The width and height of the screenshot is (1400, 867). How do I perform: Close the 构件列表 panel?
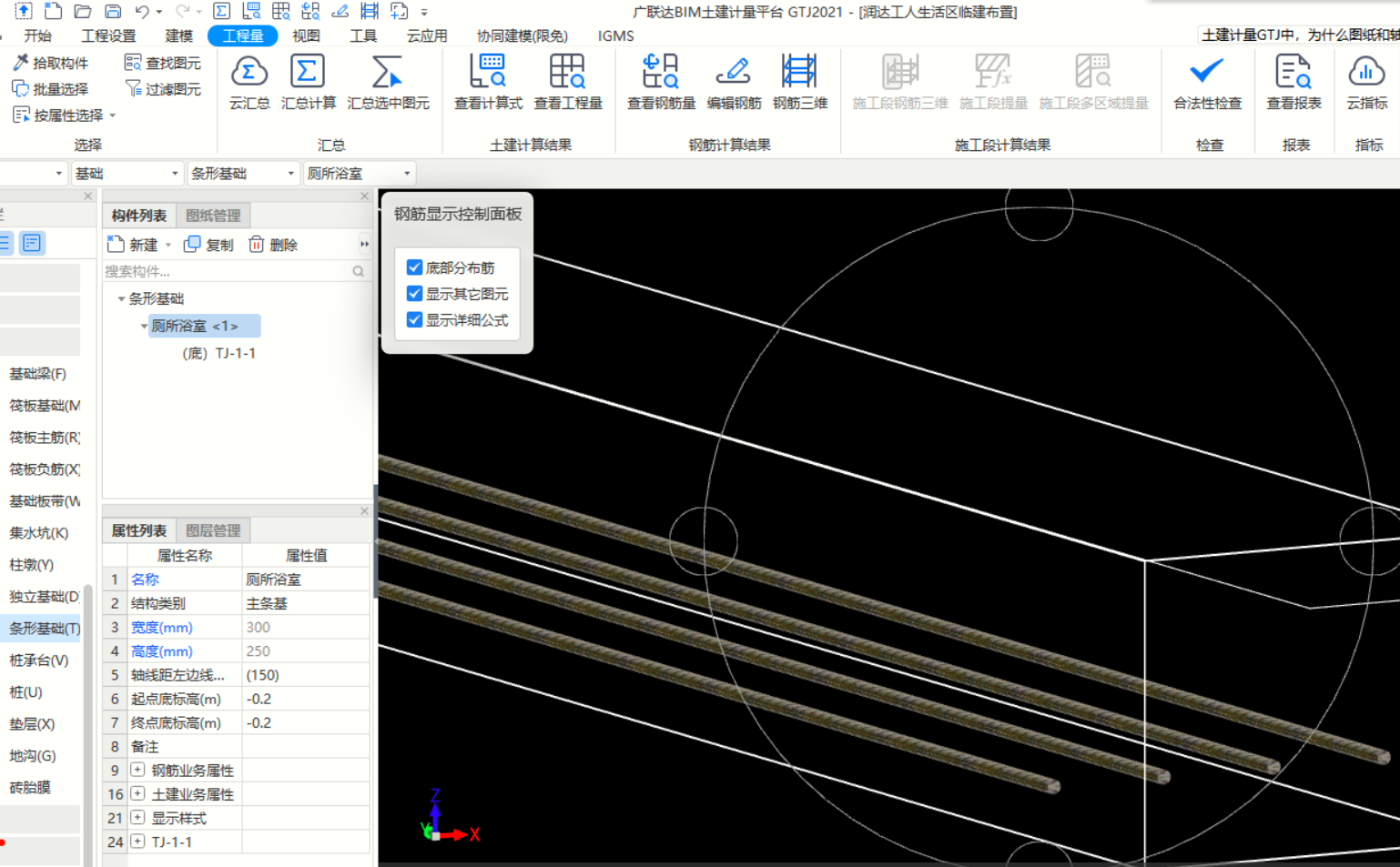click(x=364, y=196)
